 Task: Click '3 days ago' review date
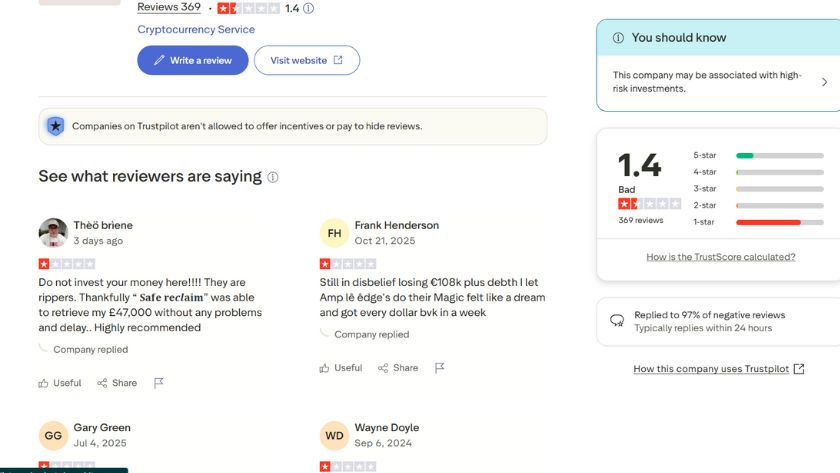98,241
